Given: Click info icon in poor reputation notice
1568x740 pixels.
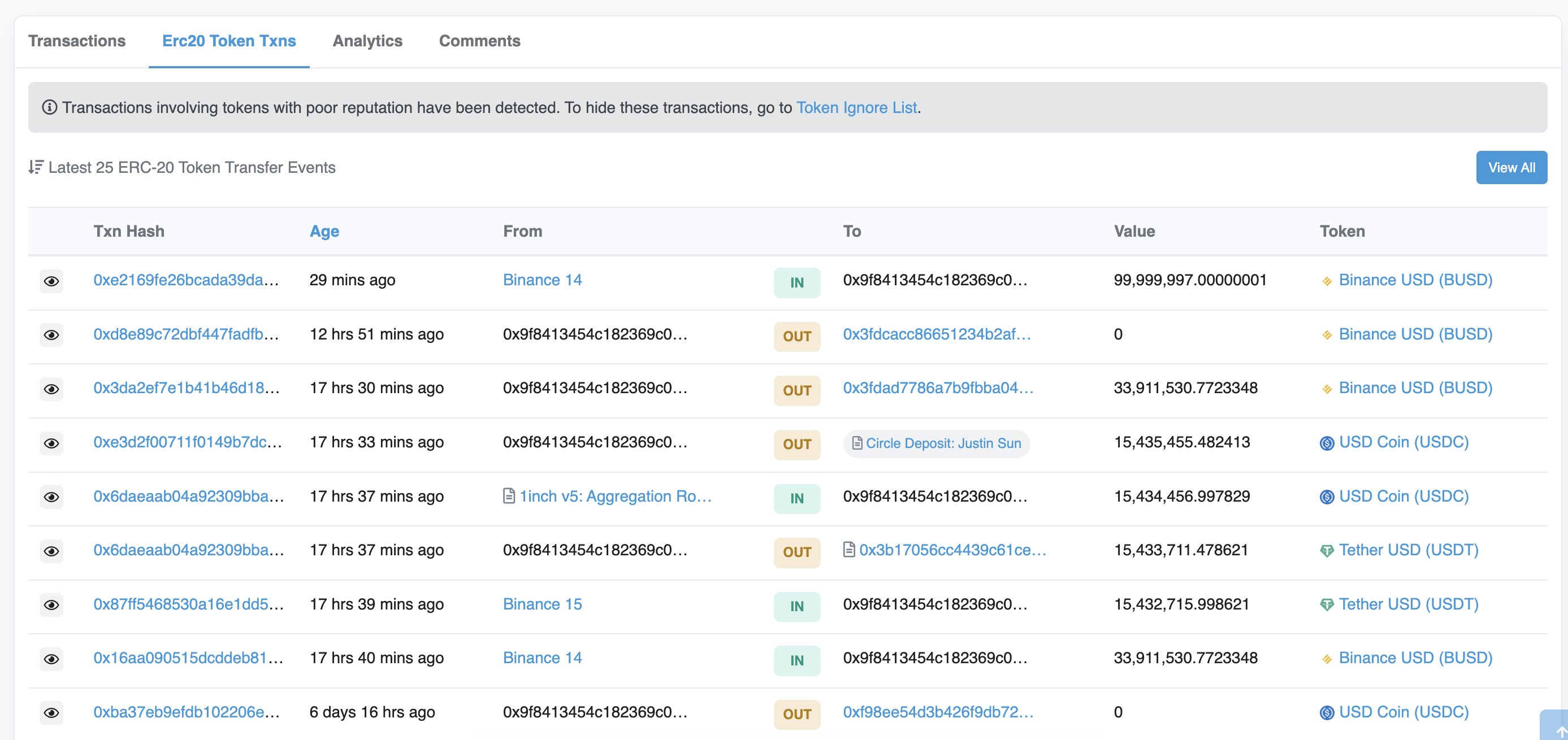Looking at the screenshot, I should pos(49,108).
